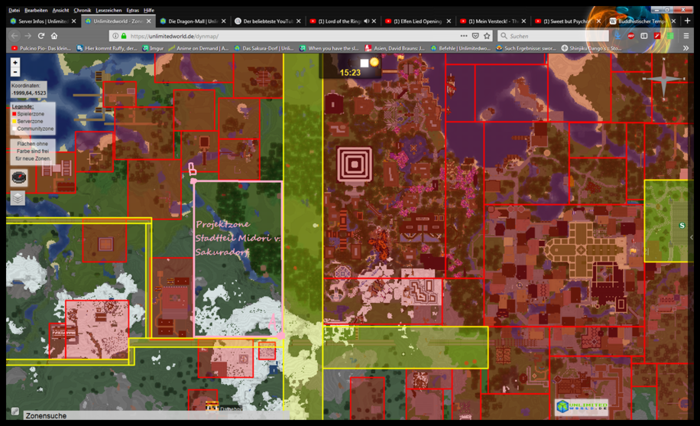Click the small icon beside Zonensuche

click(x=15, y=411)
